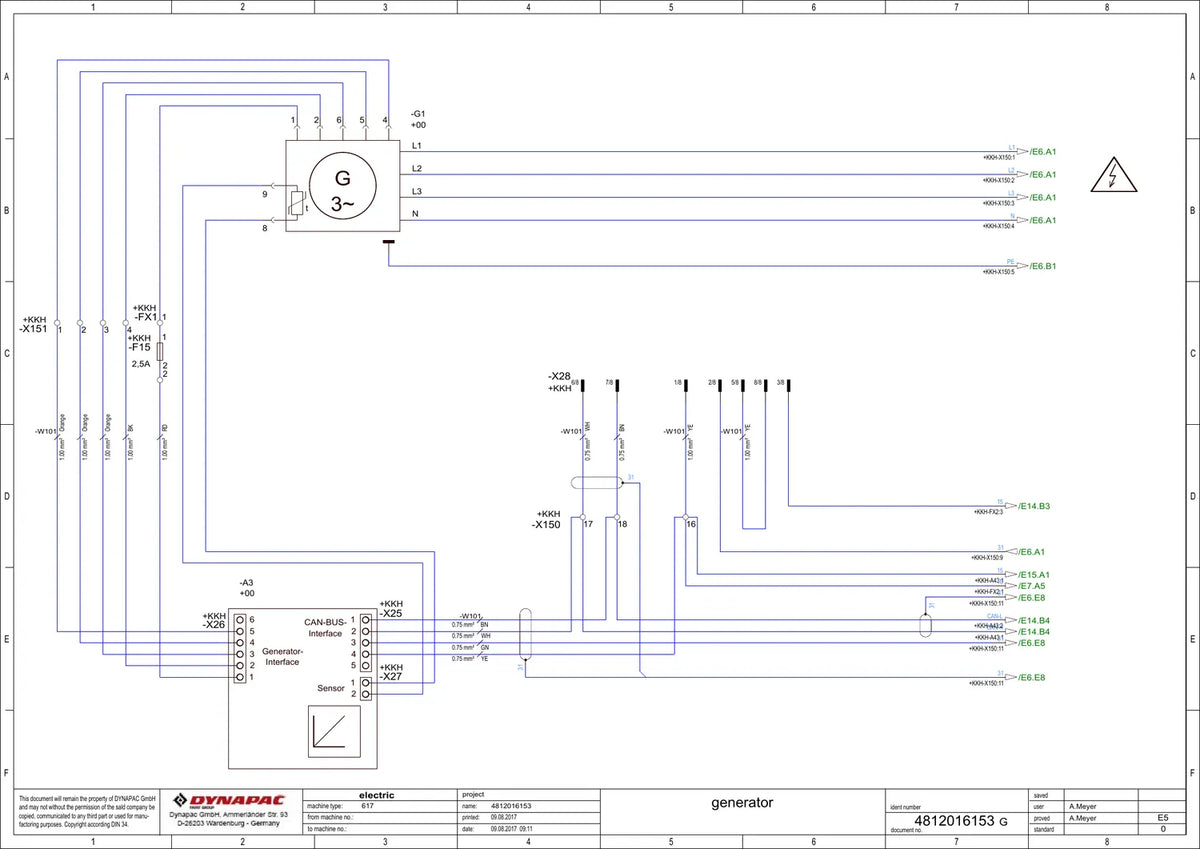Click A.Meyer in the user row

coord(1084,805)
